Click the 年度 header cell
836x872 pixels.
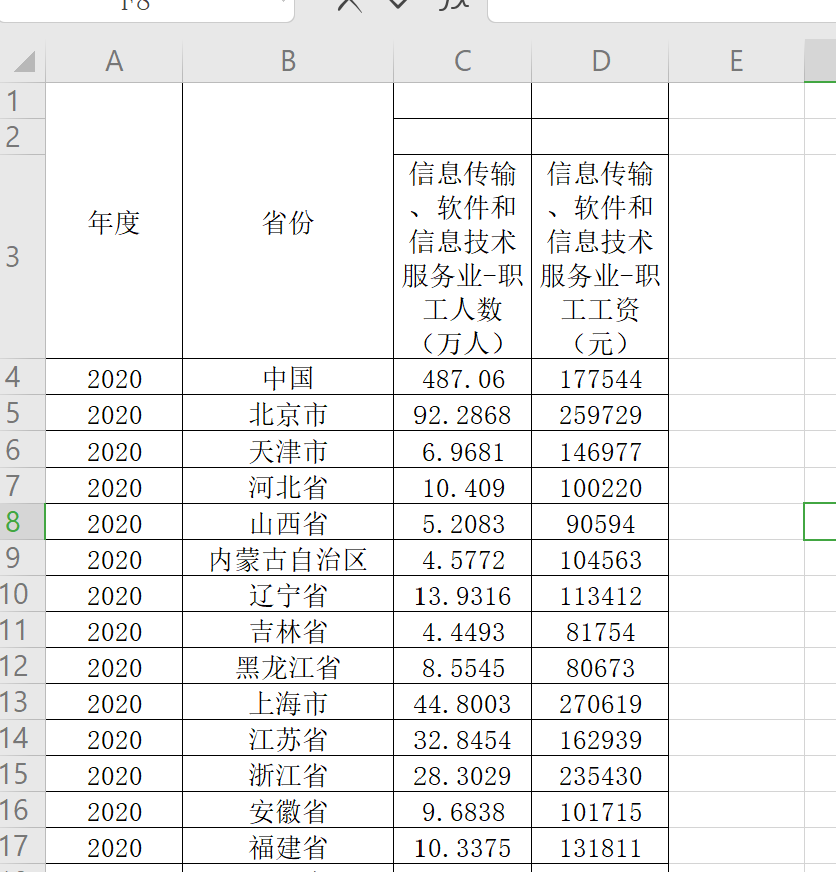tap(114, 221)
